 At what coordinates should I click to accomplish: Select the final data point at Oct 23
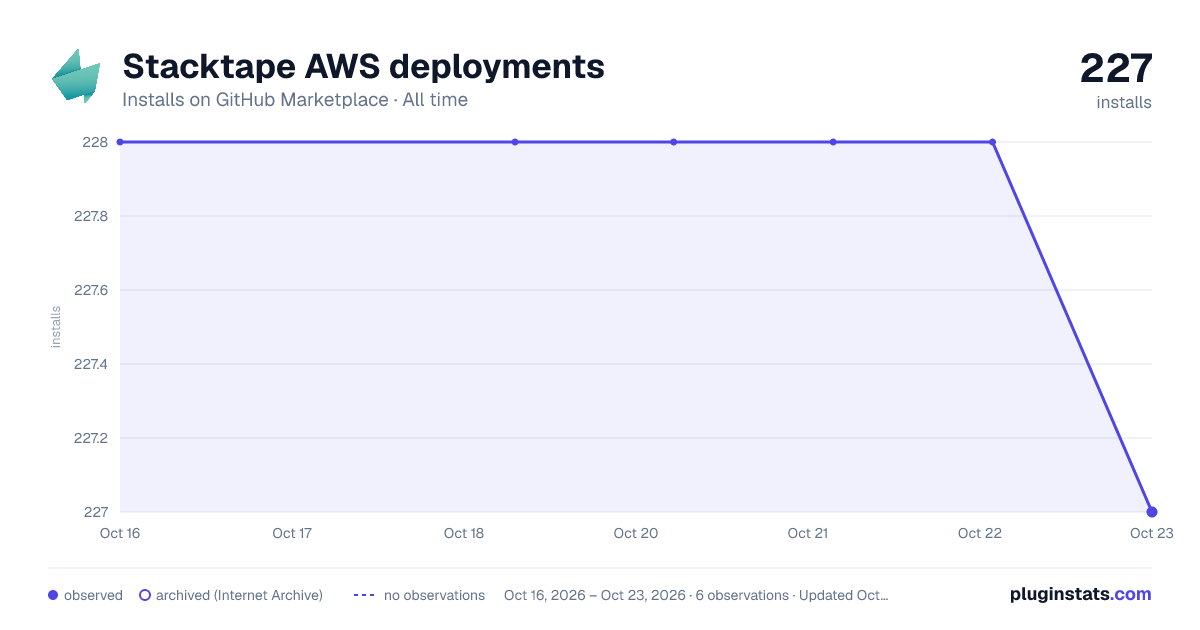(x=1152, y=512)
